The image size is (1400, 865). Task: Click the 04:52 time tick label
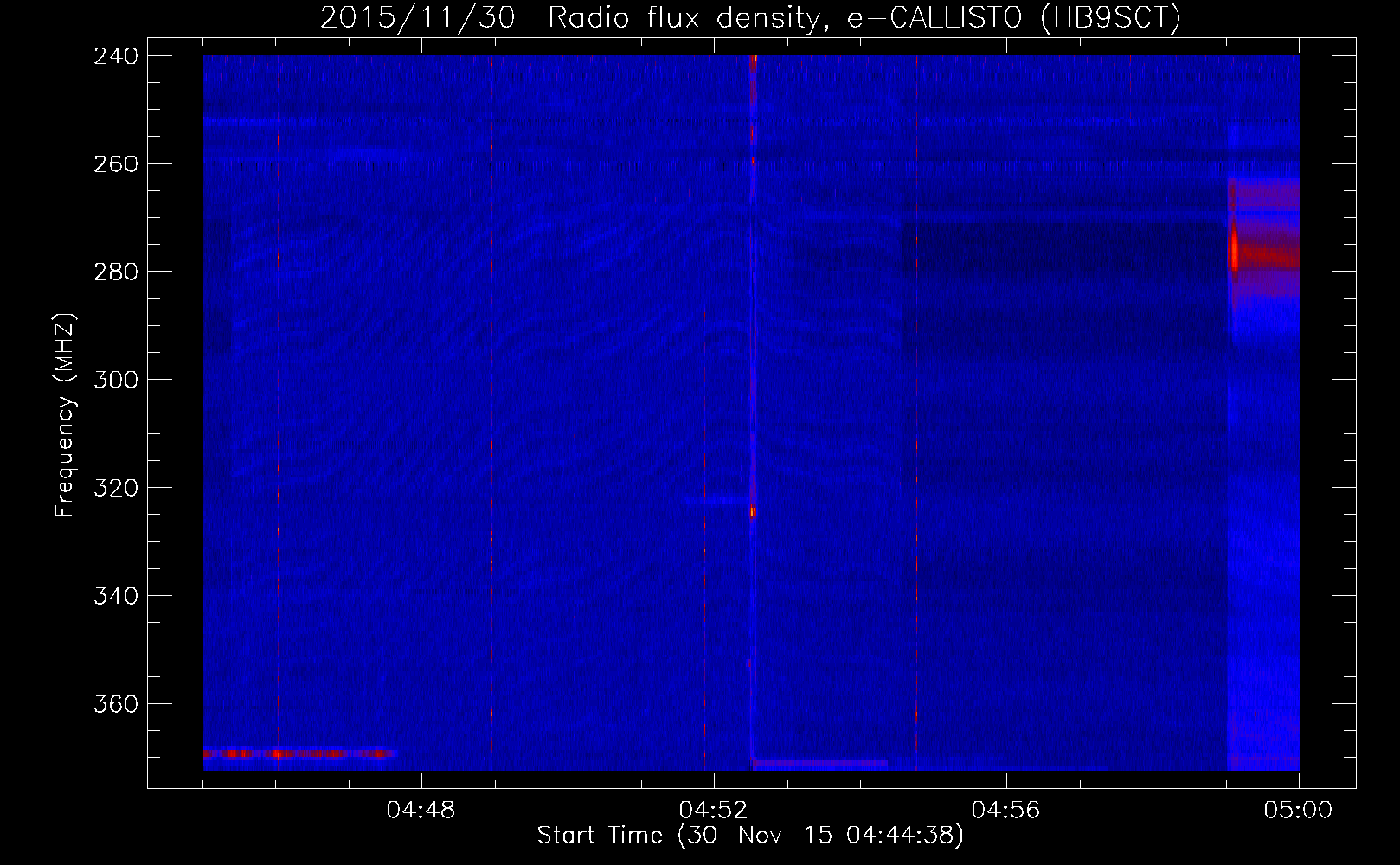tap(713, 811)
